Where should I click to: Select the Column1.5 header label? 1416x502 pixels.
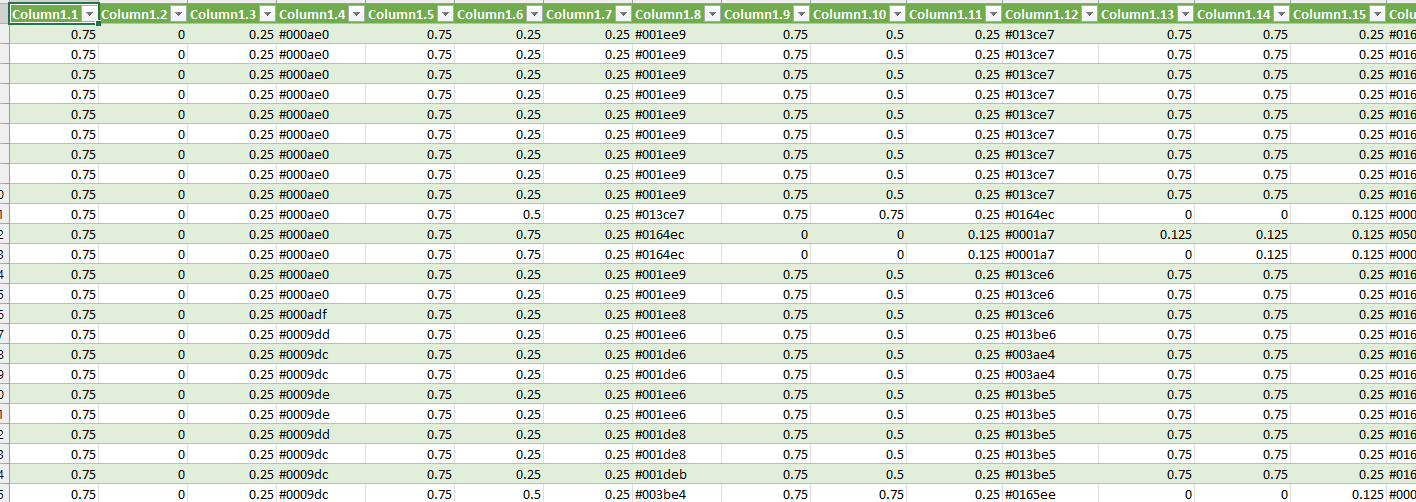pos(400,14)
